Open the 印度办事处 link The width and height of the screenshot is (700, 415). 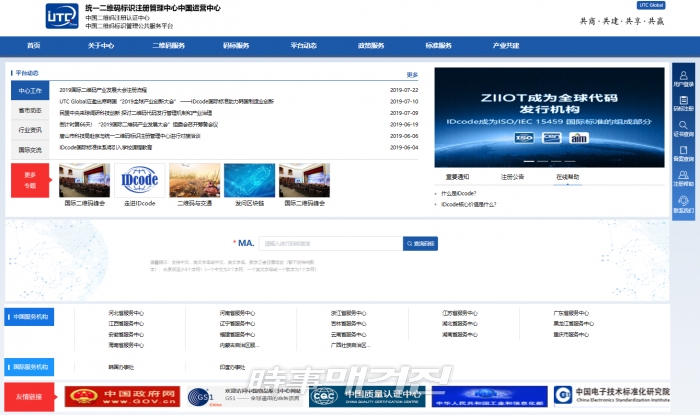(x=232, y=367)
